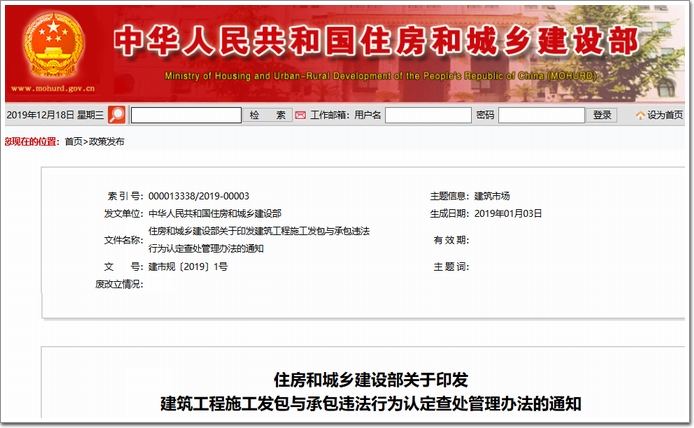Click the subject value 建筑市场
The height and width of the screenshot is (428, 694).
point(492,196)
